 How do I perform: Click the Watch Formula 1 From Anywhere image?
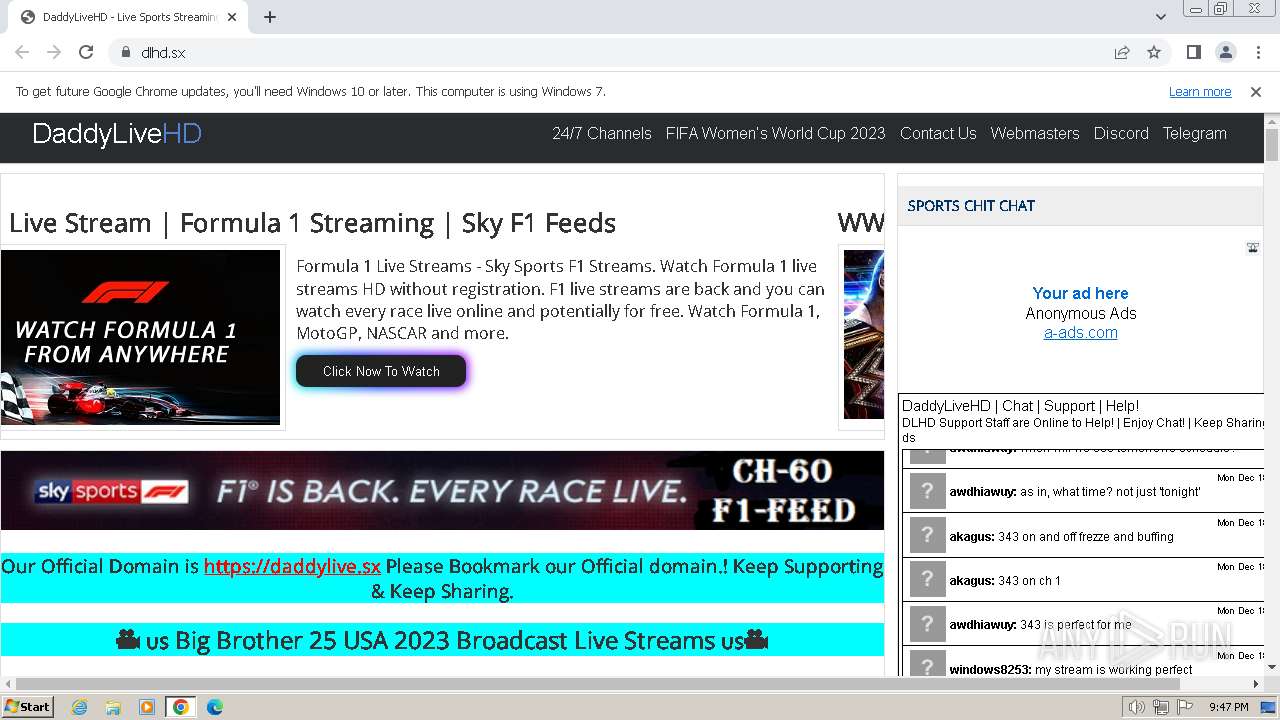point(141,337)
